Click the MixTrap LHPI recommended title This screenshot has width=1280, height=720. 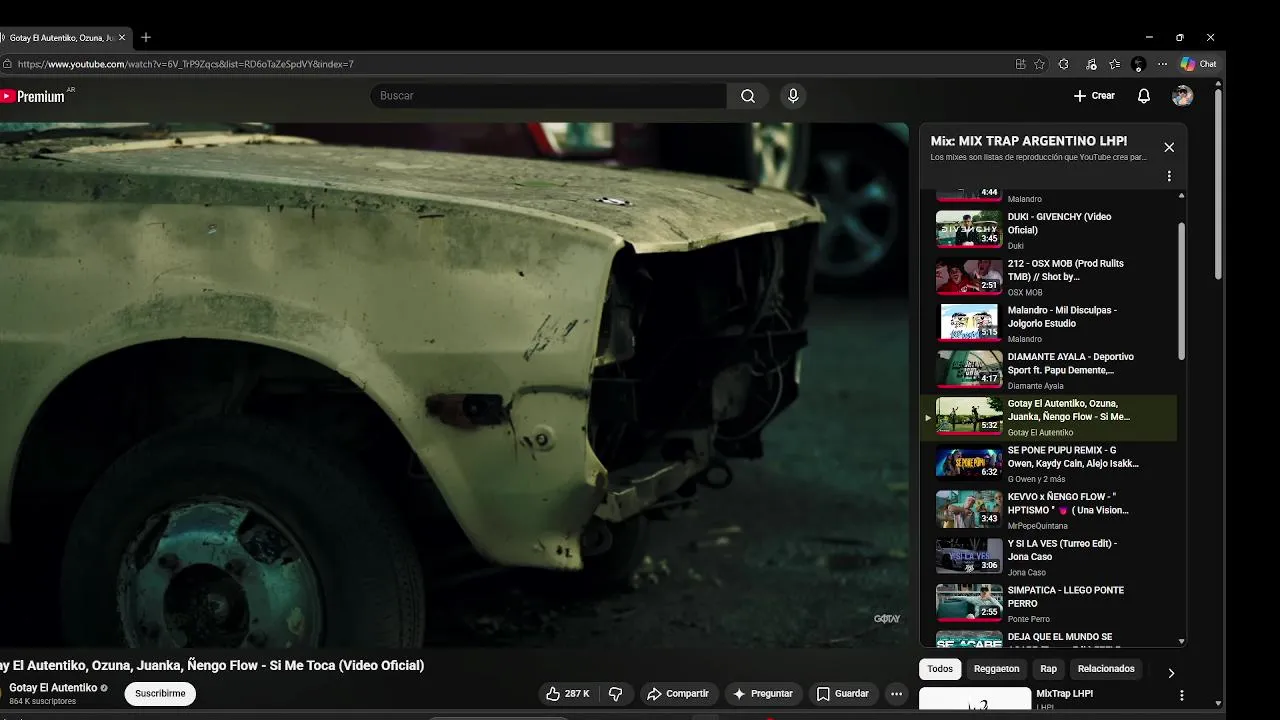(x=1064, y=693)
